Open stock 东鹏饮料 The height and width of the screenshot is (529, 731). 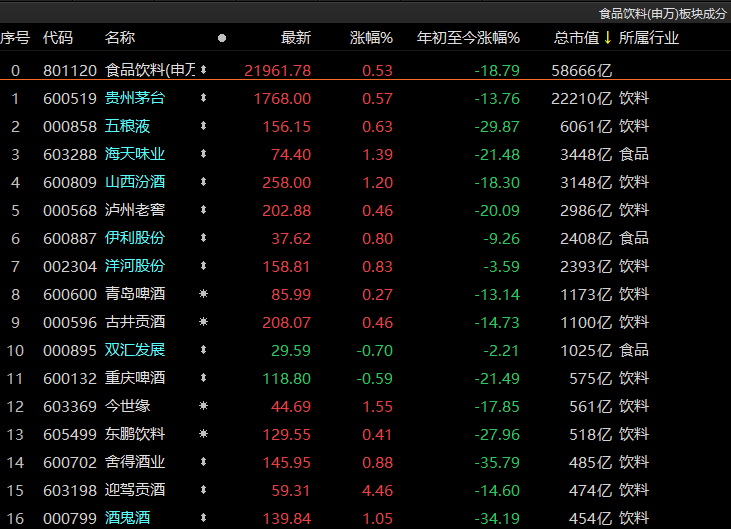135,433
